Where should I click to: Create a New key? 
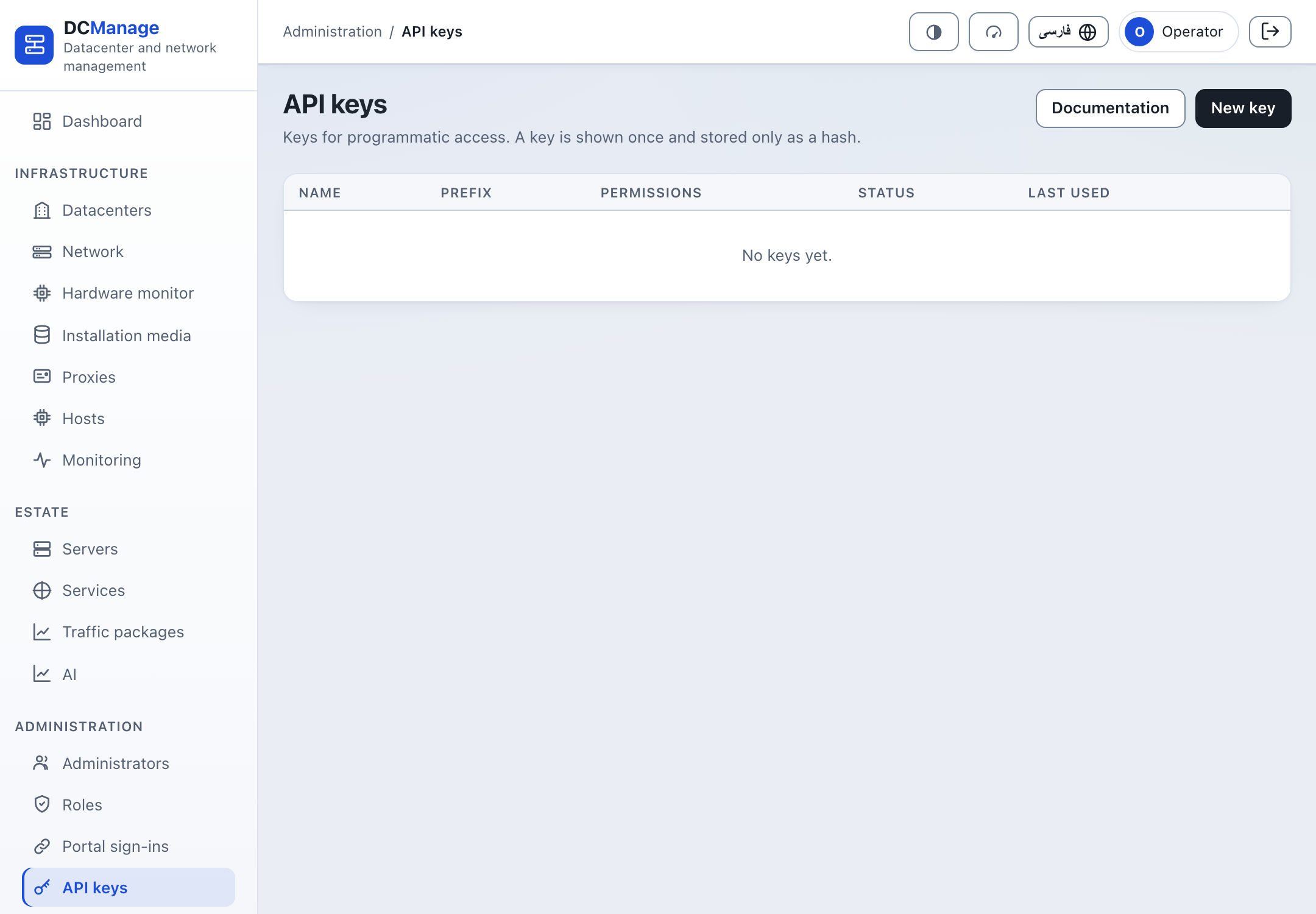[x=1243, y=108]
